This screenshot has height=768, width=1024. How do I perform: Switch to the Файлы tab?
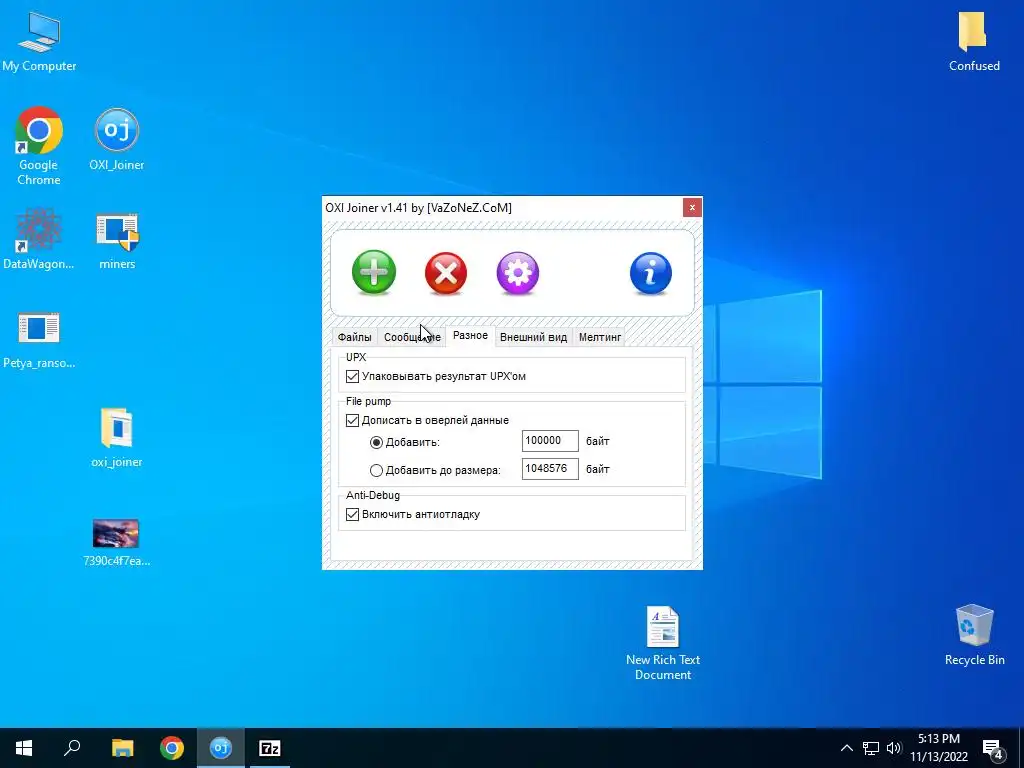click(355, 337)
